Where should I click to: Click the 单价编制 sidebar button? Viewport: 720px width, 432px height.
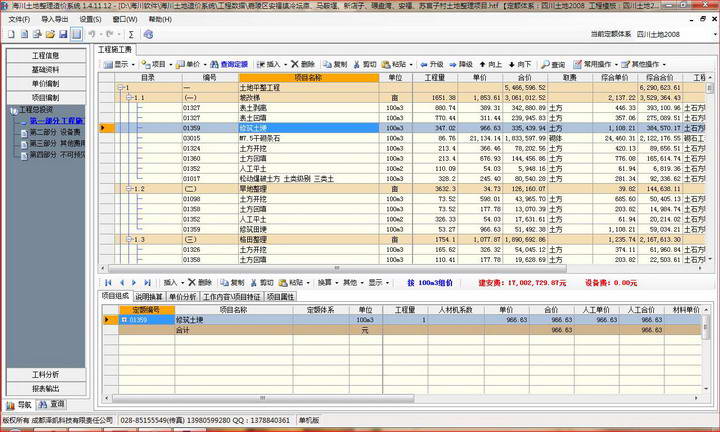pos(46,84)
